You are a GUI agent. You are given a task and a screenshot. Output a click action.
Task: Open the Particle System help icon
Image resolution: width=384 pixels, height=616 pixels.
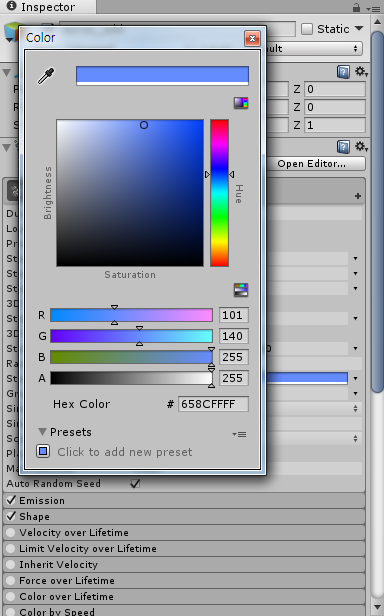click(343, 147)
